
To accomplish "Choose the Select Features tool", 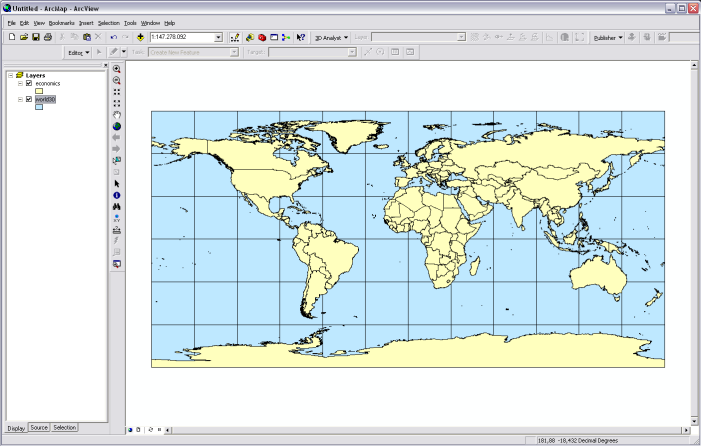I will (x=117, y=160).
